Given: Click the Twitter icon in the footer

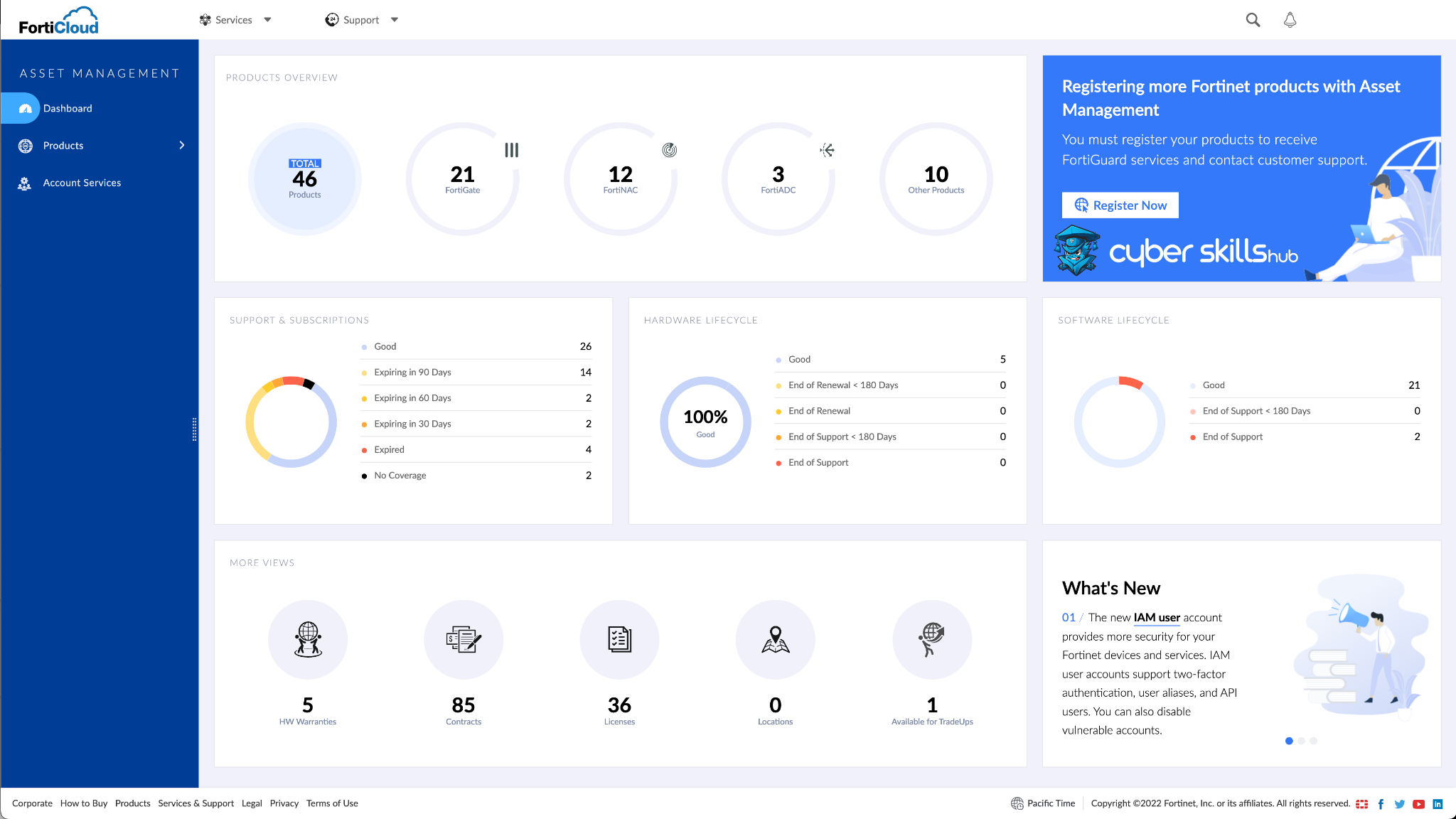Looking at the screenshot, I should click(x=1399, y=803).
